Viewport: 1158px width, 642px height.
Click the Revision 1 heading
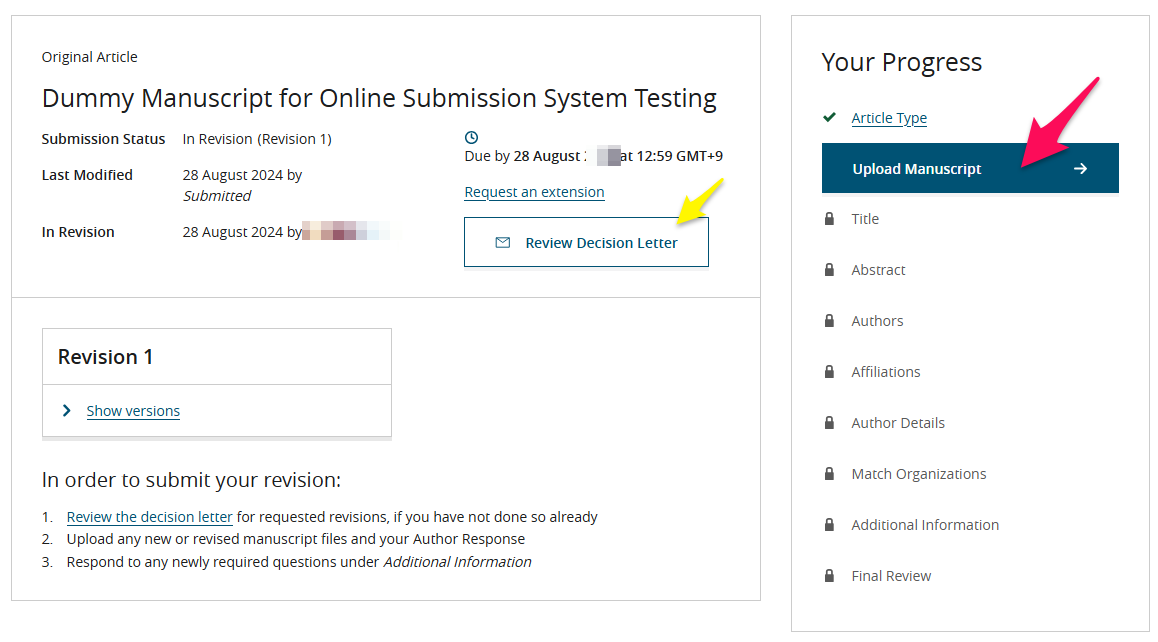[x=106, y=357]
